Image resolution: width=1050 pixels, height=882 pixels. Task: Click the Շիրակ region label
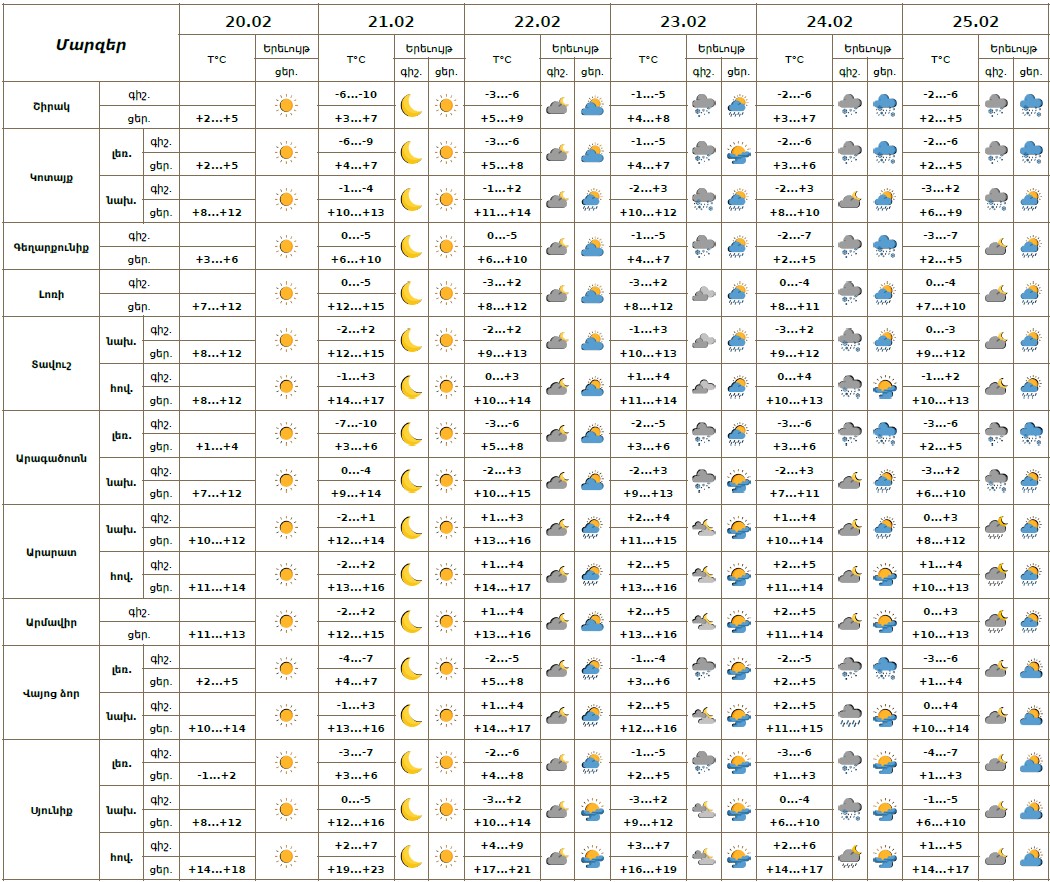(x=52, y=105)
